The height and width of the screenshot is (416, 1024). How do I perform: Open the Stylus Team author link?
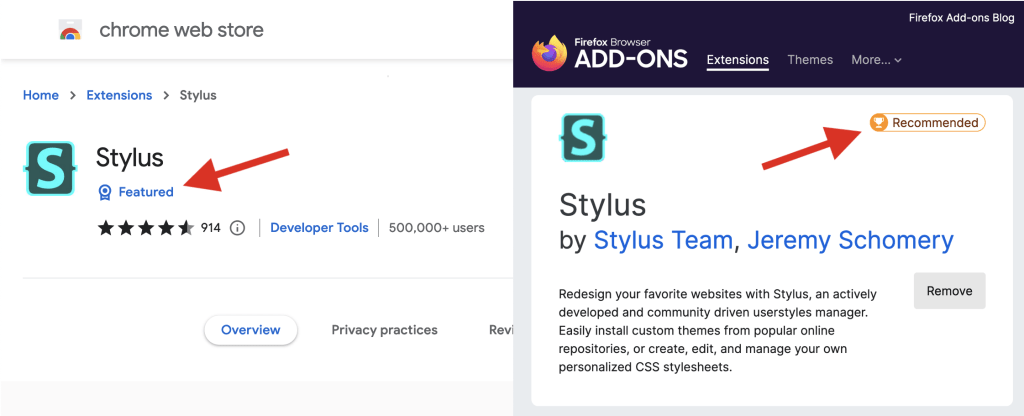[x=663, y=240]
